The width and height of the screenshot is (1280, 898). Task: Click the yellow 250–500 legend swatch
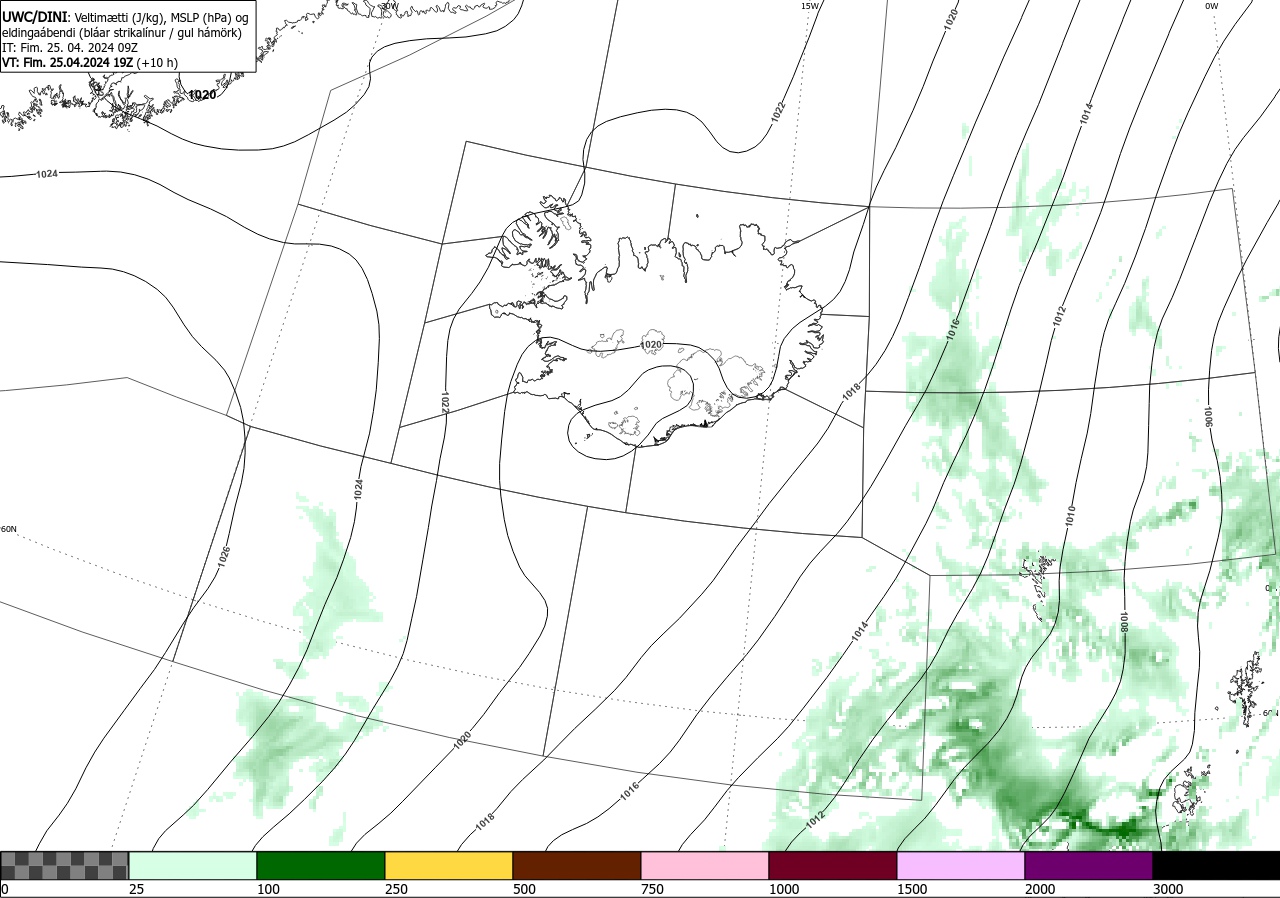pyautogui.click(x=449, y=865)
